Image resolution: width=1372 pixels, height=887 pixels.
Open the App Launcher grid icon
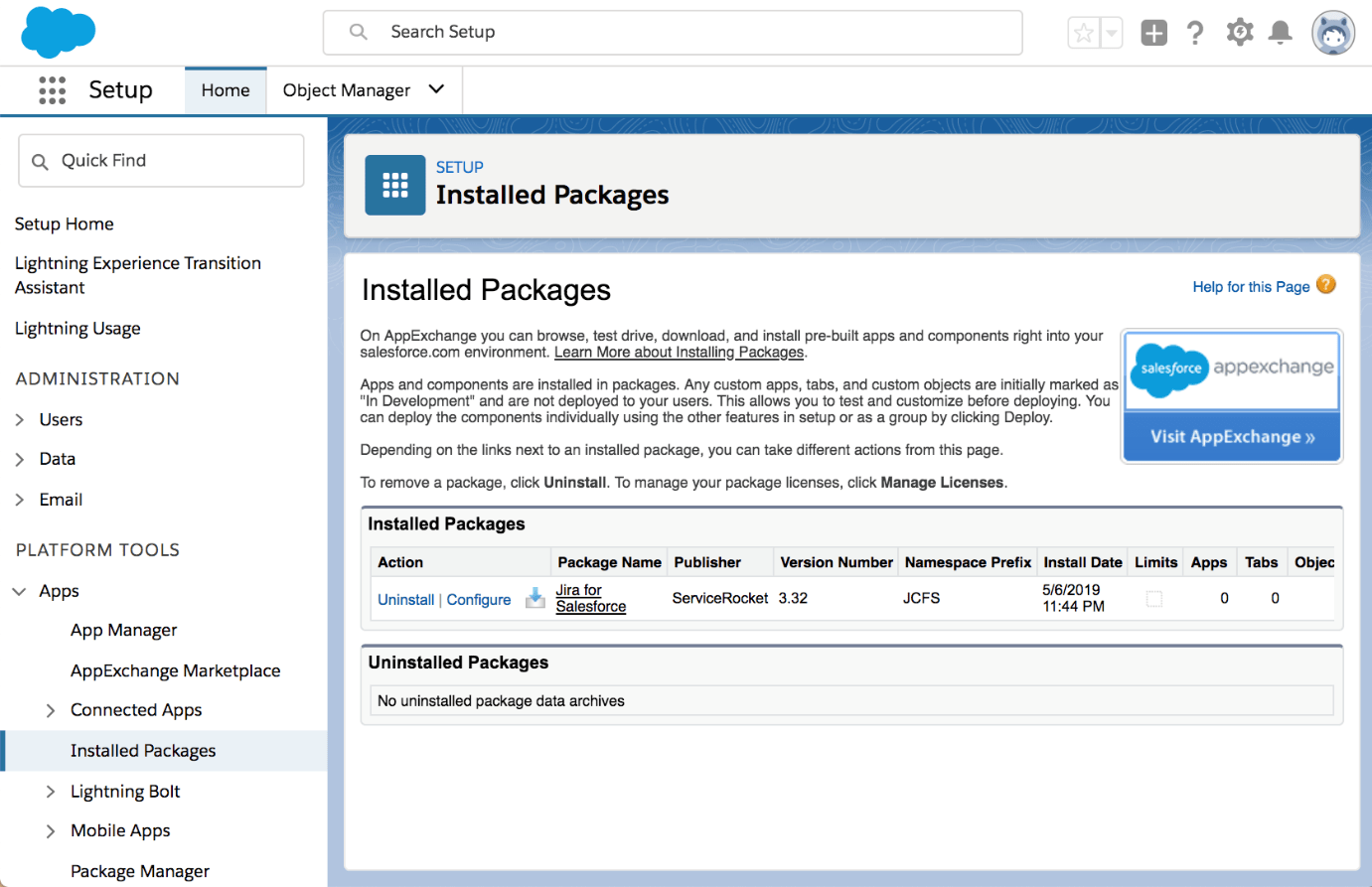(x=52, y=90)
